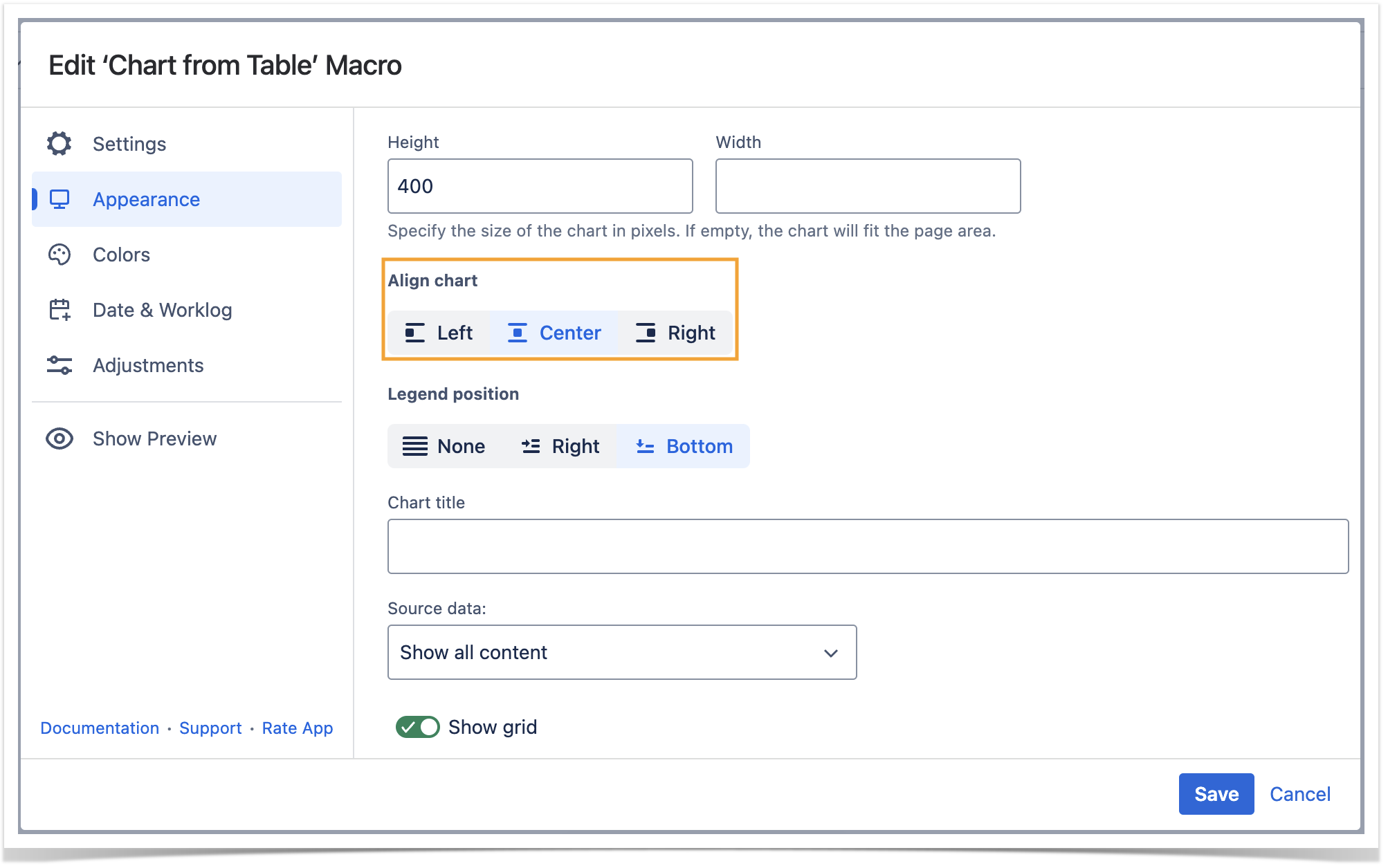Viewport: 1388px width, 868px height.
Task: Click the Source data chevron arrow
Action: (831, 653)
